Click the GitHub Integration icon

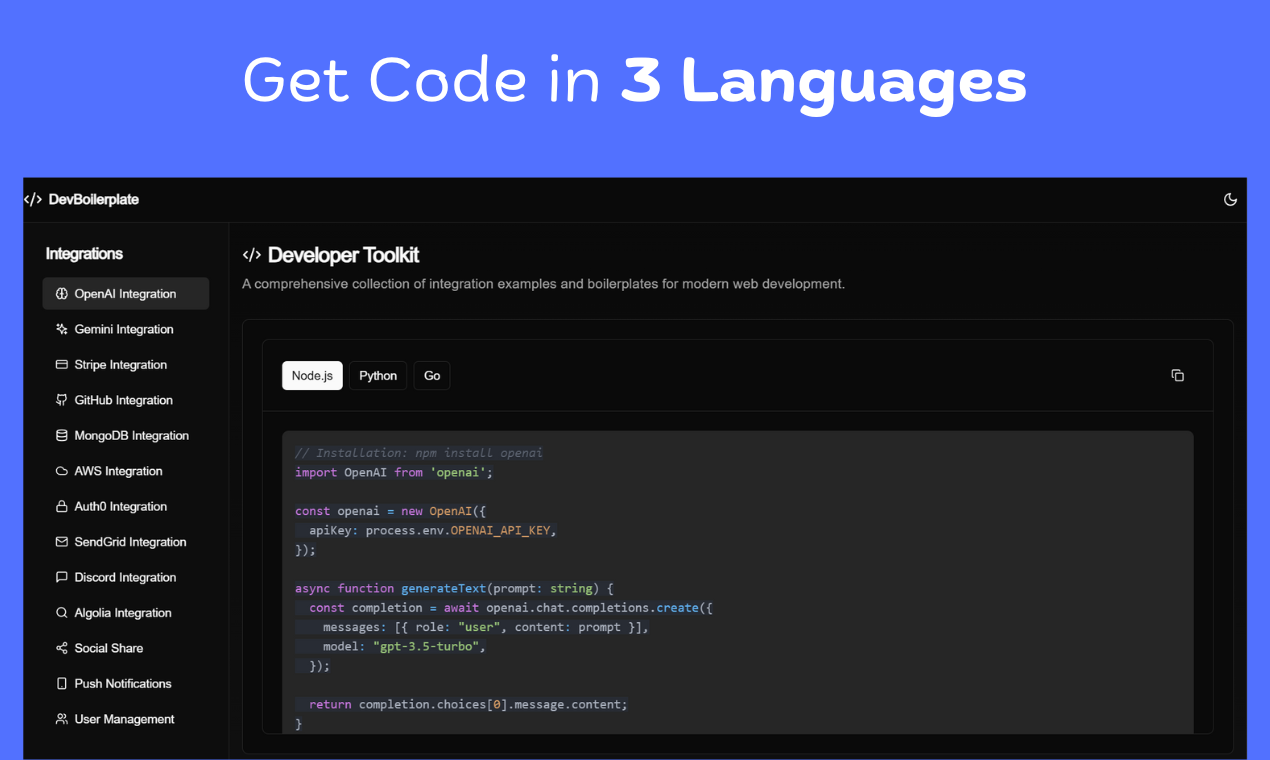(62, 400)
